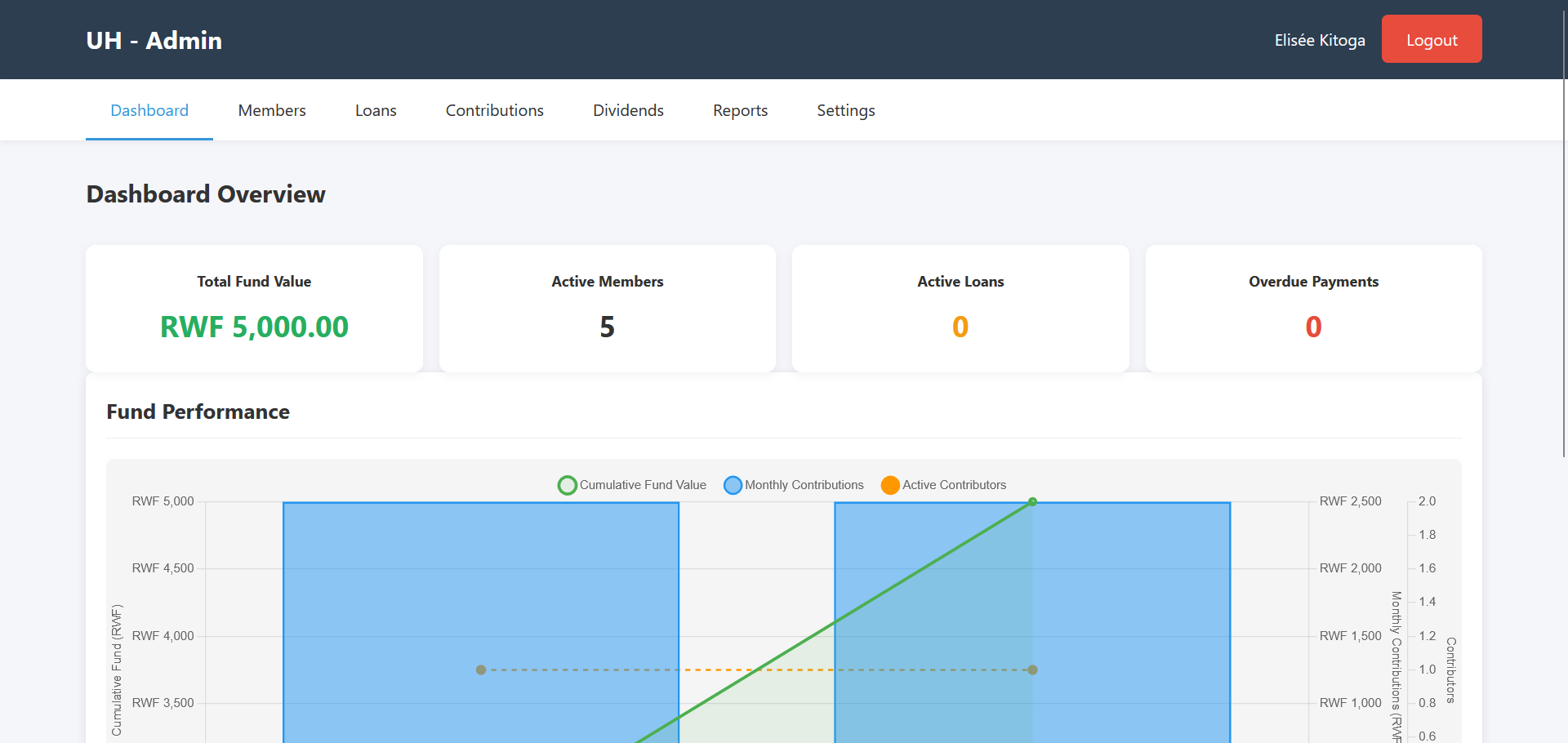Hide the Monthly Contributions series via its legend
Image resolution: width=1568 pixels, height=743 pixels.
click(733, 485)
